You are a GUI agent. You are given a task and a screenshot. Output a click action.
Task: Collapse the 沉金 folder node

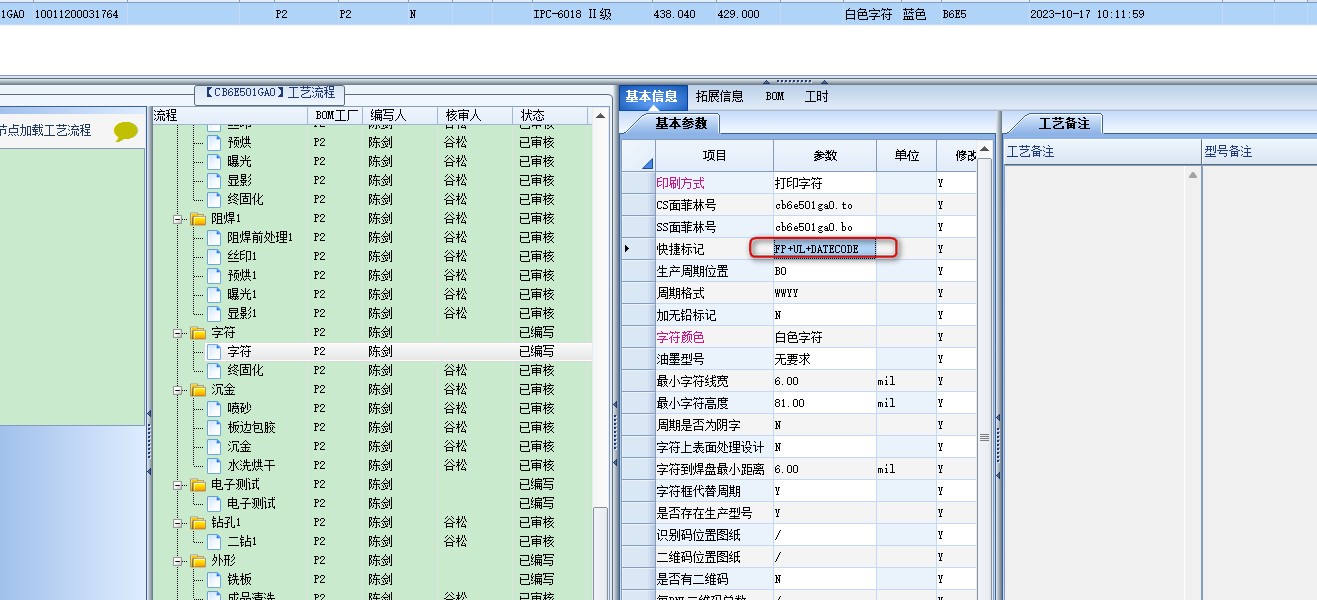[x=179, y=389]
